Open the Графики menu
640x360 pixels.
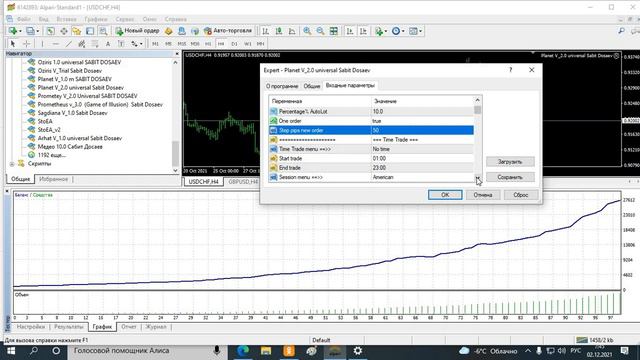(96, 19)
